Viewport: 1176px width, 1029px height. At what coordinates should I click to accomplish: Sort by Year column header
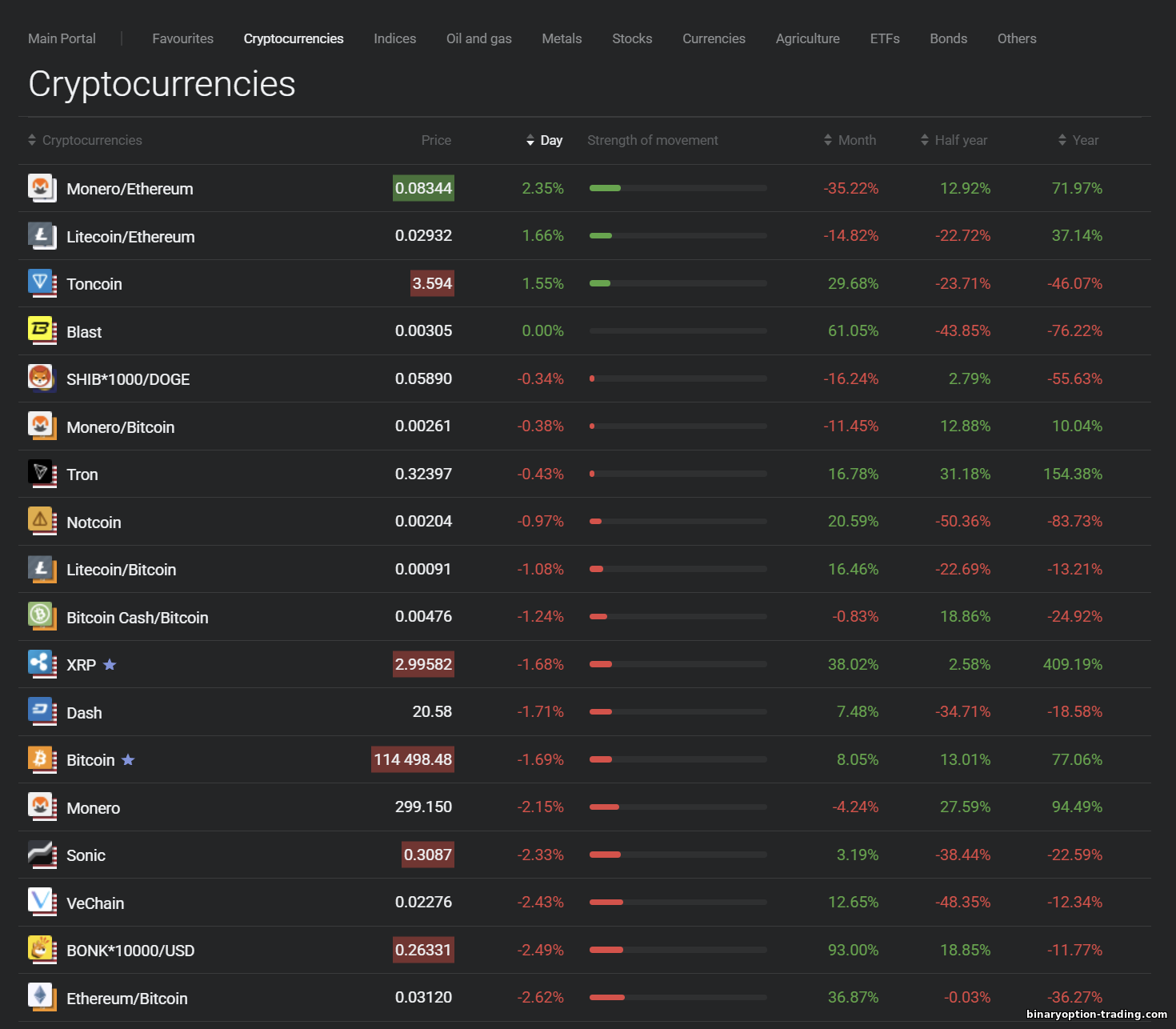point(1078,140)
